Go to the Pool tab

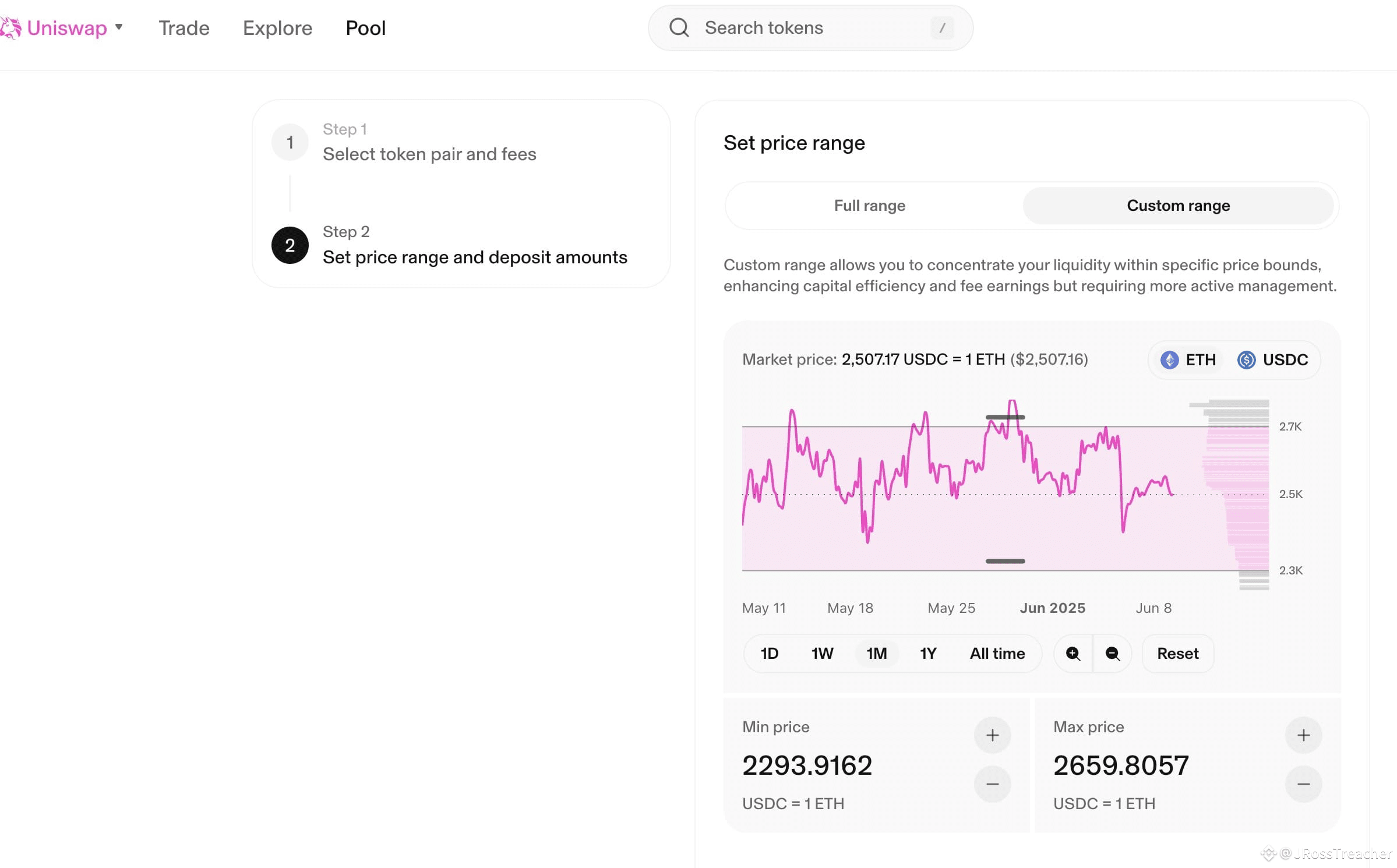pos(366,28)
